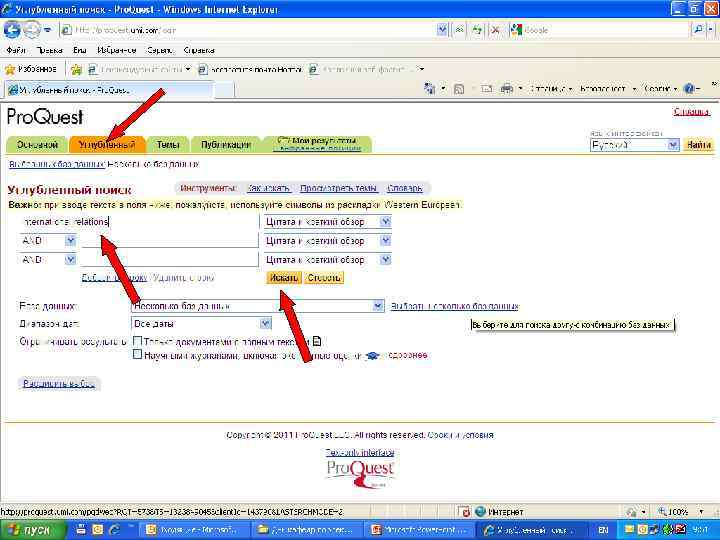This screenshot has width=720, height=540.
Task: Open the first AND operator dropdown
Action: [x=70, y=241]
